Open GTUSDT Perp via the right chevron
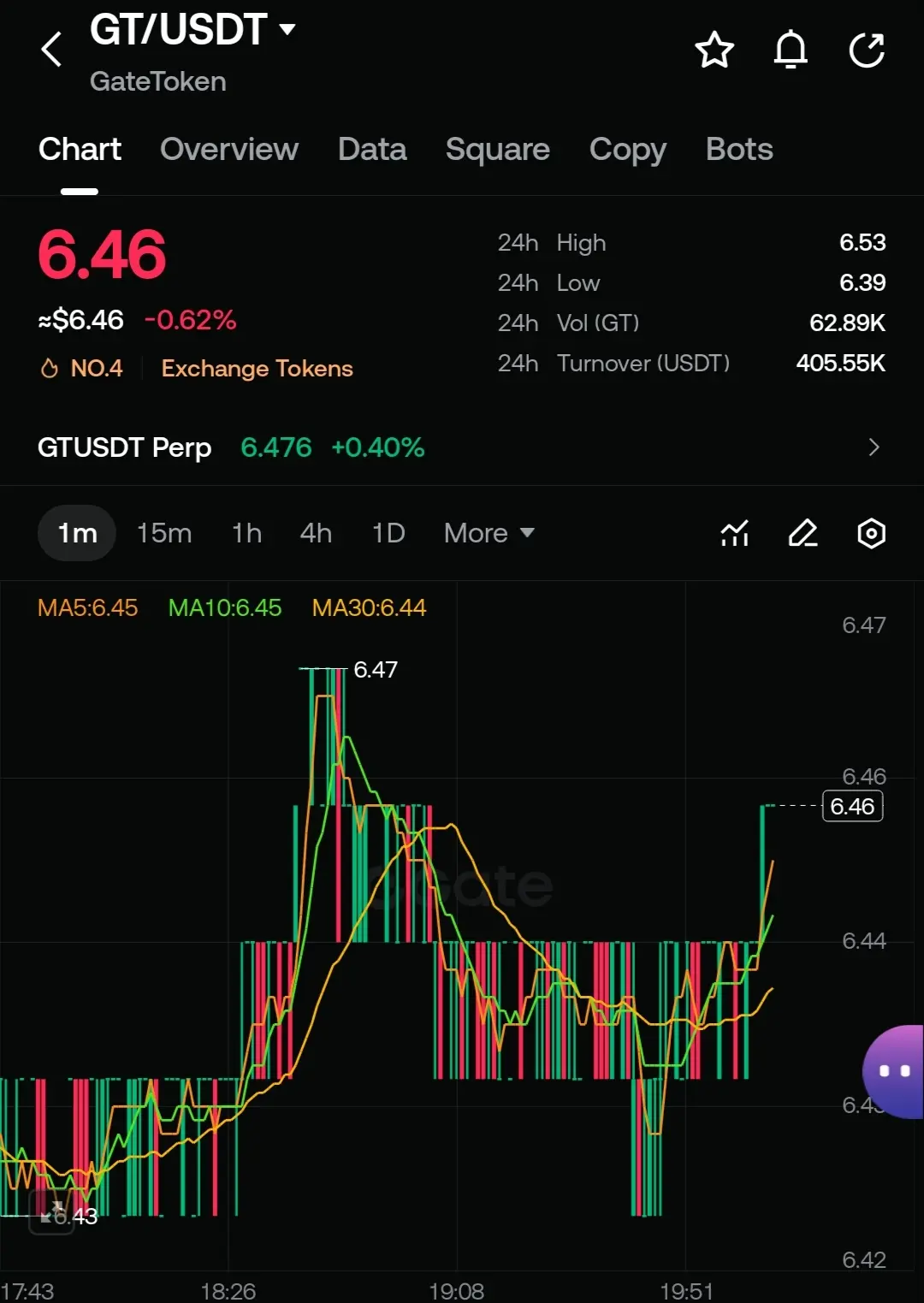 [x=874, y=447]
